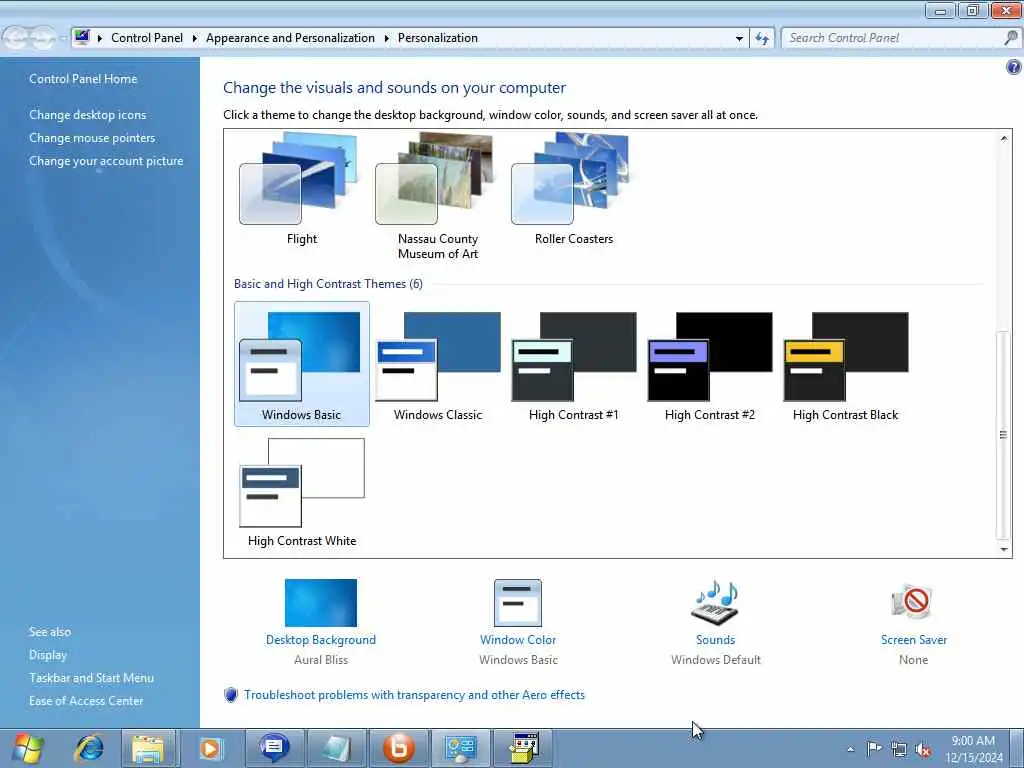Open Desktop Background settings icon
1024x768 pixels.
point(321,603)
